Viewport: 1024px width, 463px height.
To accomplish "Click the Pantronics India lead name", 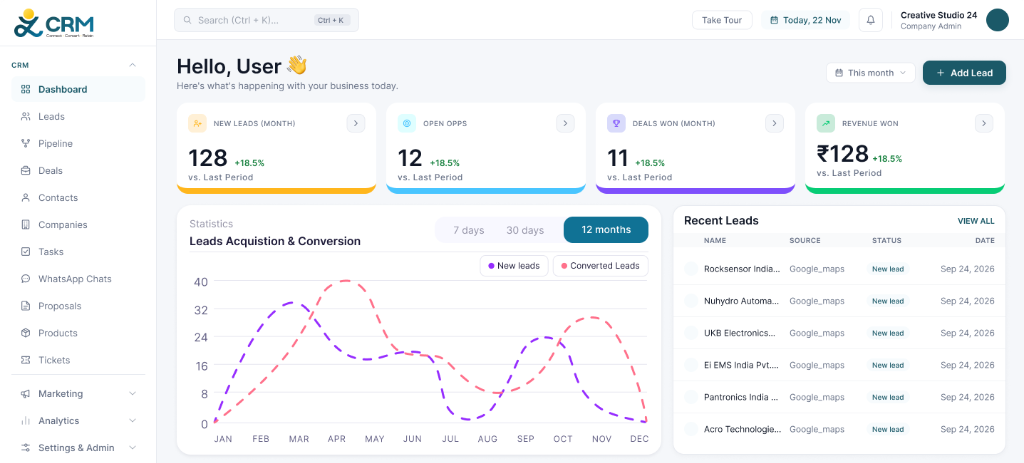I will (x=742, y=397).
